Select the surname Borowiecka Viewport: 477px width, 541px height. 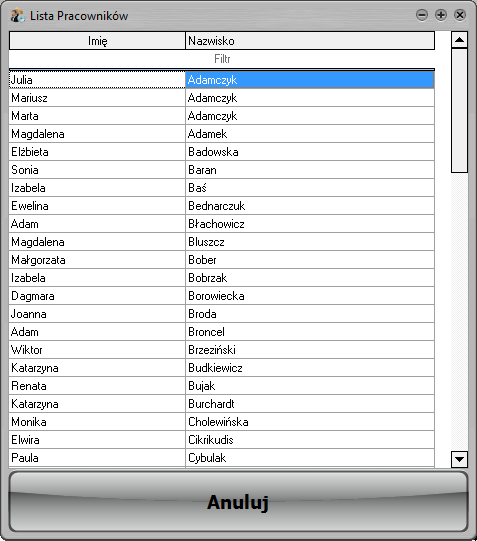[310, 296]
